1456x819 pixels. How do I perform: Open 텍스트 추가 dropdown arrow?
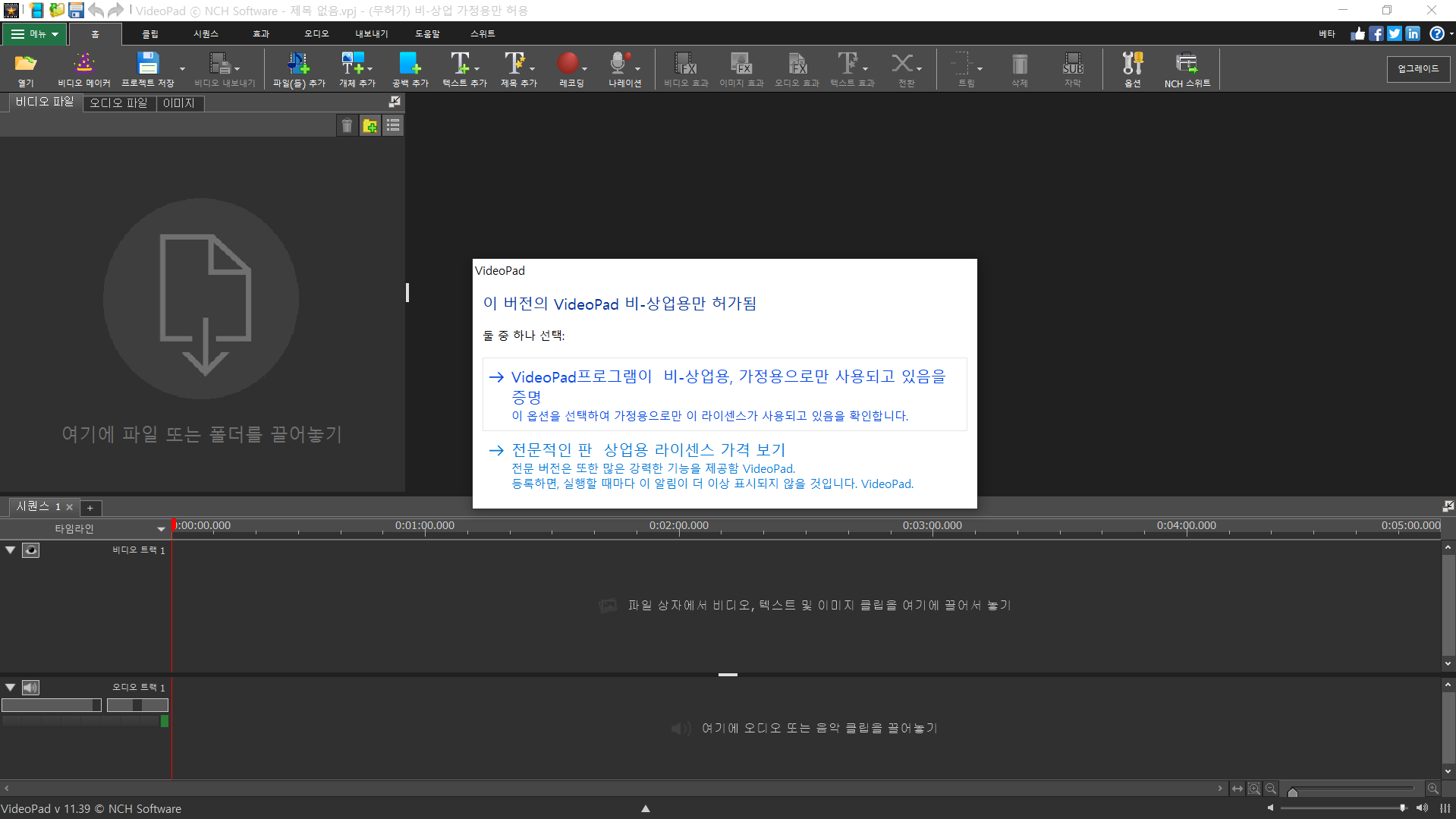[477, 69]
